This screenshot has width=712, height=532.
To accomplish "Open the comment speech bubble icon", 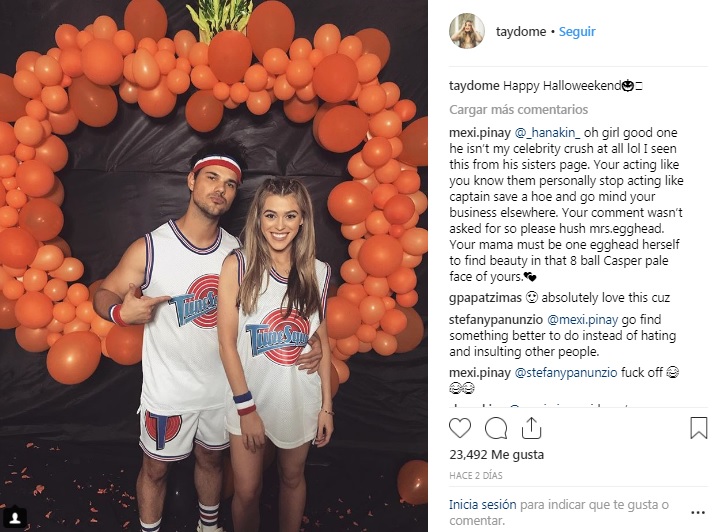I will [496, 428].
